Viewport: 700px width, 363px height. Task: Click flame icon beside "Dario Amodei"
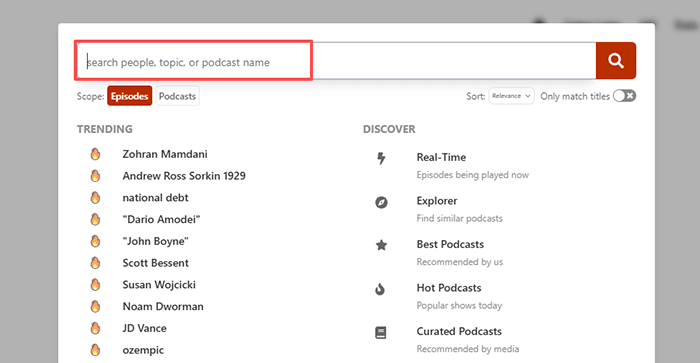95,219
